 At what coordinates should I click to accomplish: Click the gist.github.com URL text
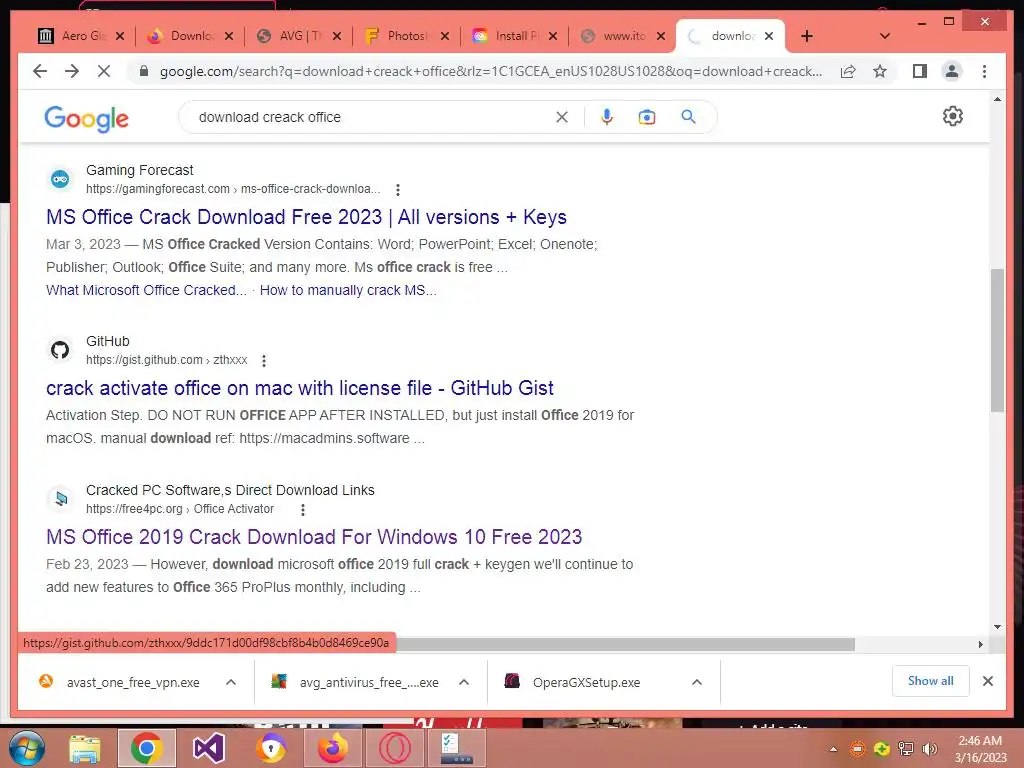[x=167, y=360]
